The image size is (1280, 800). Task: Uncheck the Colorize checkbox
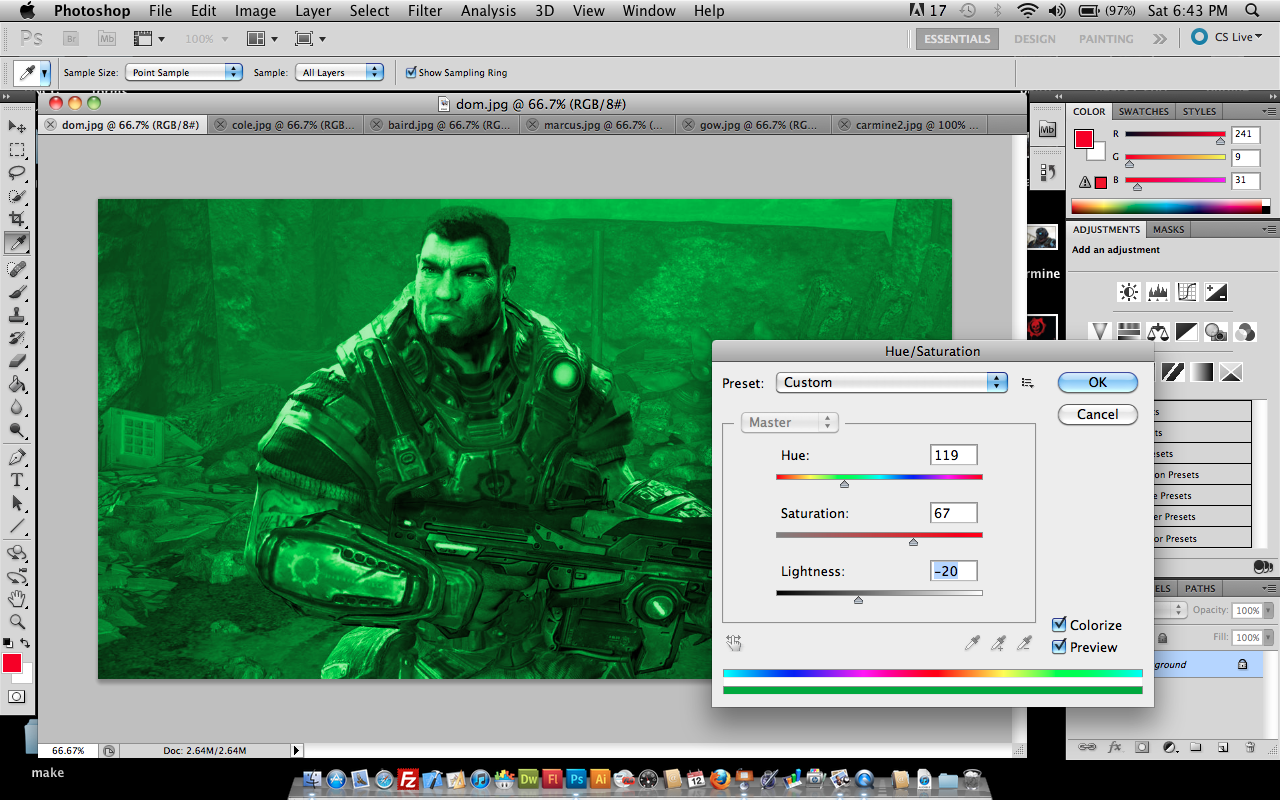1059,625
